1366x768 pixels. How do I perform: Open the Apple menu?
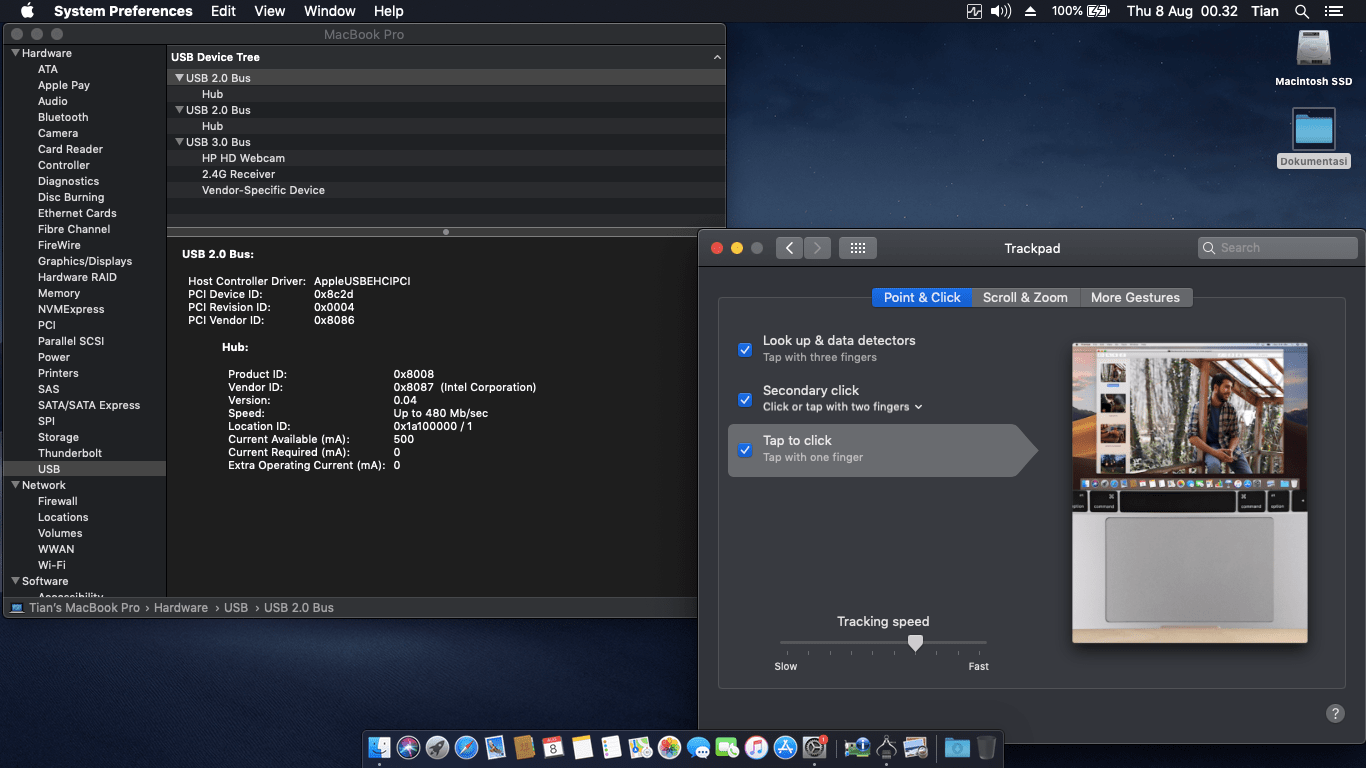click(x=27, y=11)
